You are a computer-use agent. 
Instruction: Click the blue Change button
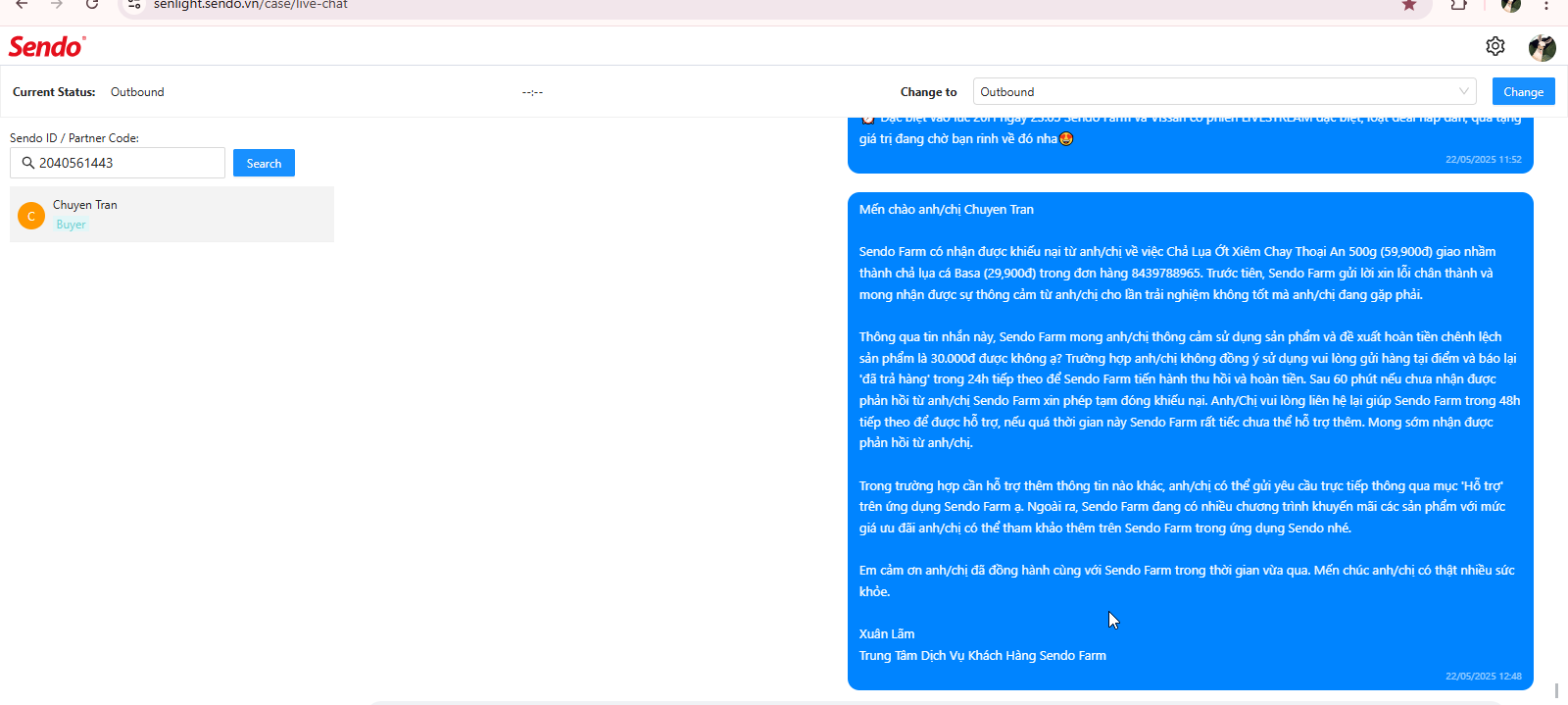click(1523, 91)
